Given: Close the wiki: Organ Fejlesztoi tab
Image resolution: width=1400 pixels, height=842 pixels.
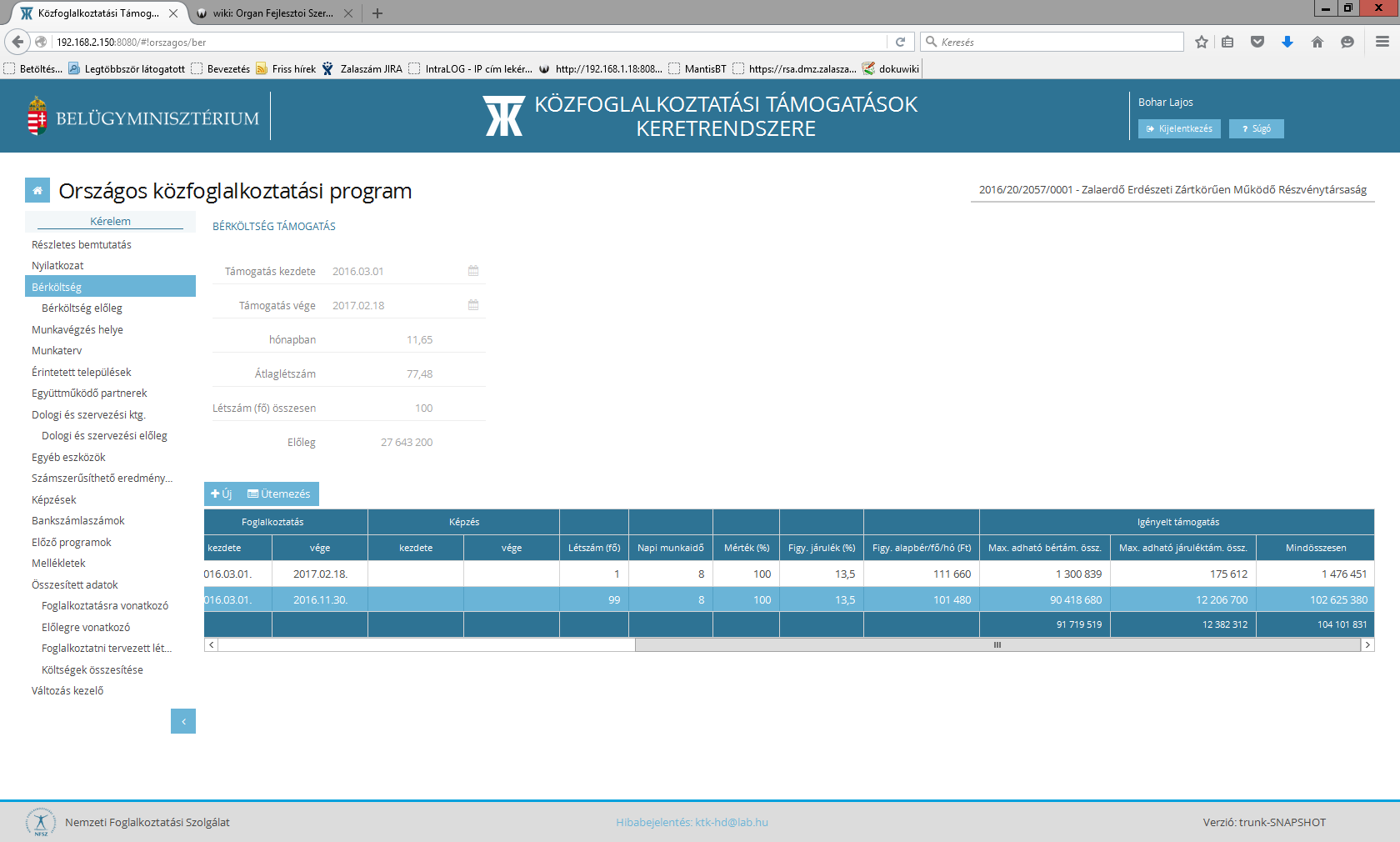Looking at the screenshot, I should click(348, 13).
